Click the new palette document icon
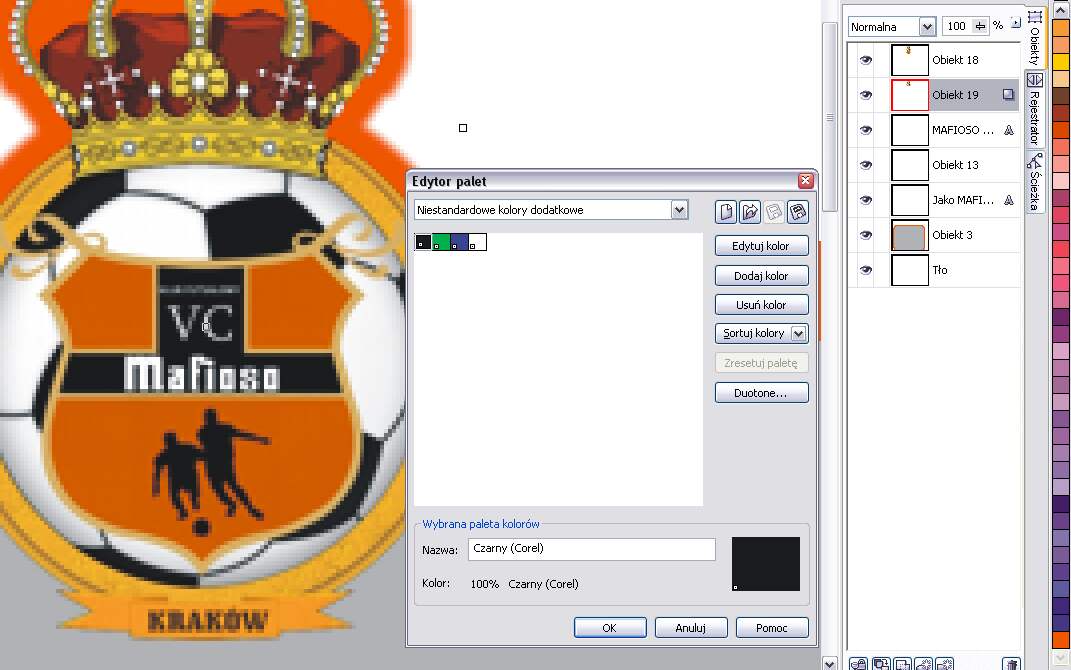This screenshot has height=670, width=1071. click(x=726, y=211)
